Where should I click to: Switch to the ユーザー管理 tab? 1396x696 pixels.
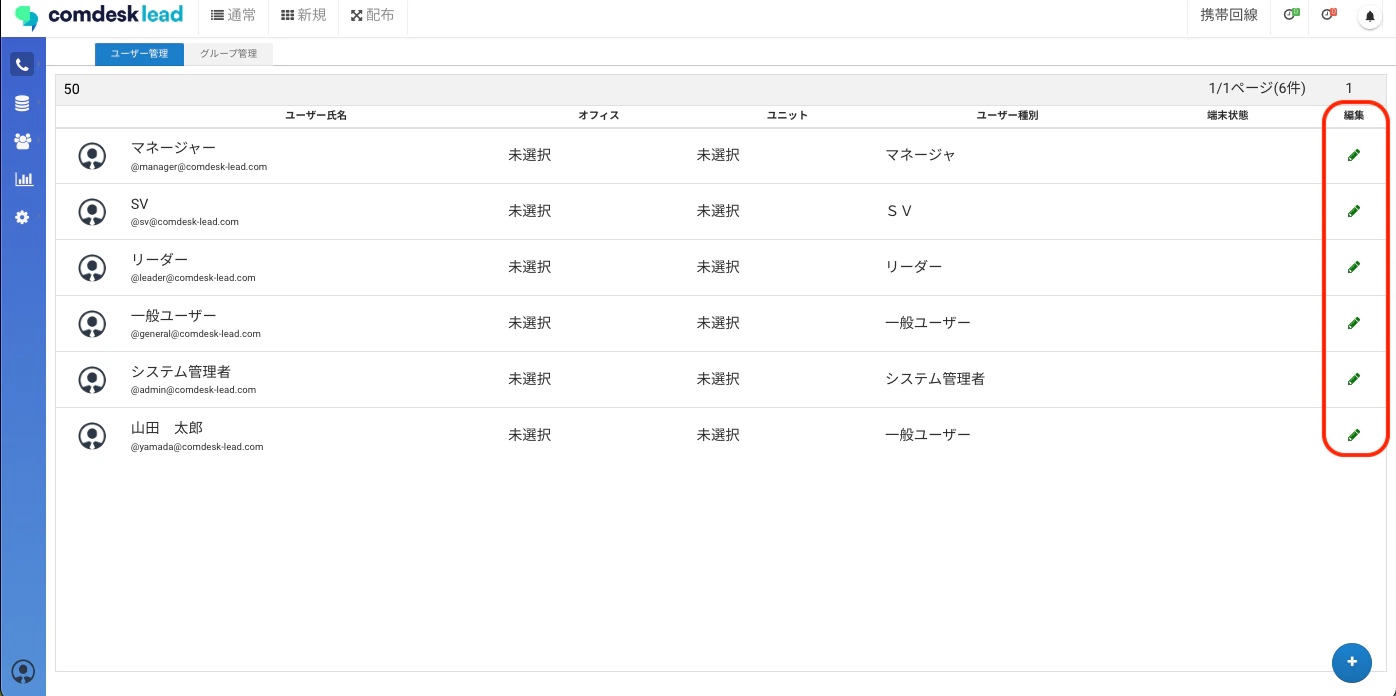139,54
